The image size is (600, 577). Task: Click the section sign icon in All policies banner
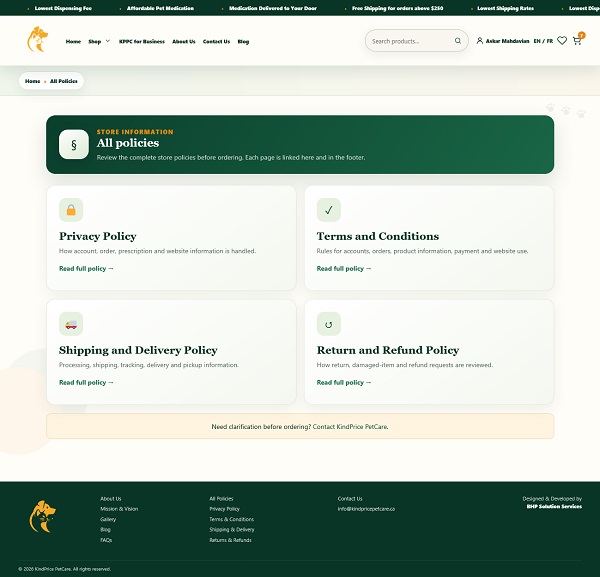click(x=74, y=144)
